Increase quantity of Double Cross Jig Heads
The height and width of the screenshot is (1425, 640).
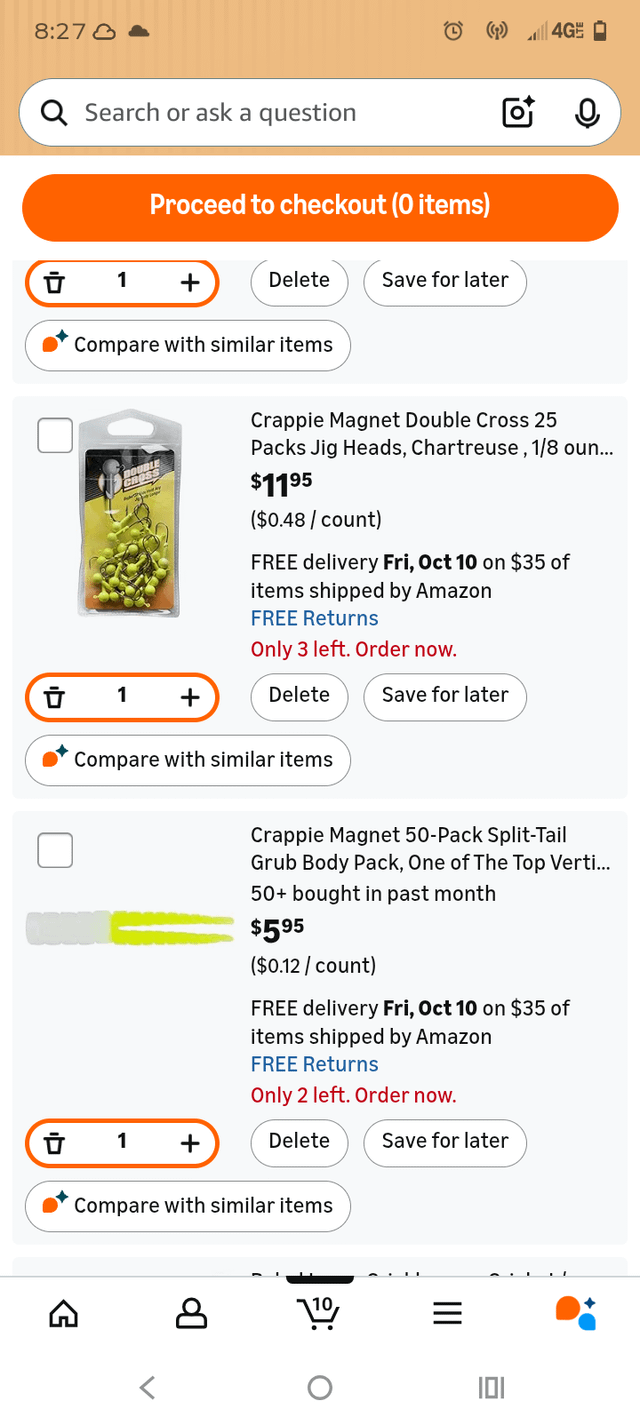click(190, 697)
